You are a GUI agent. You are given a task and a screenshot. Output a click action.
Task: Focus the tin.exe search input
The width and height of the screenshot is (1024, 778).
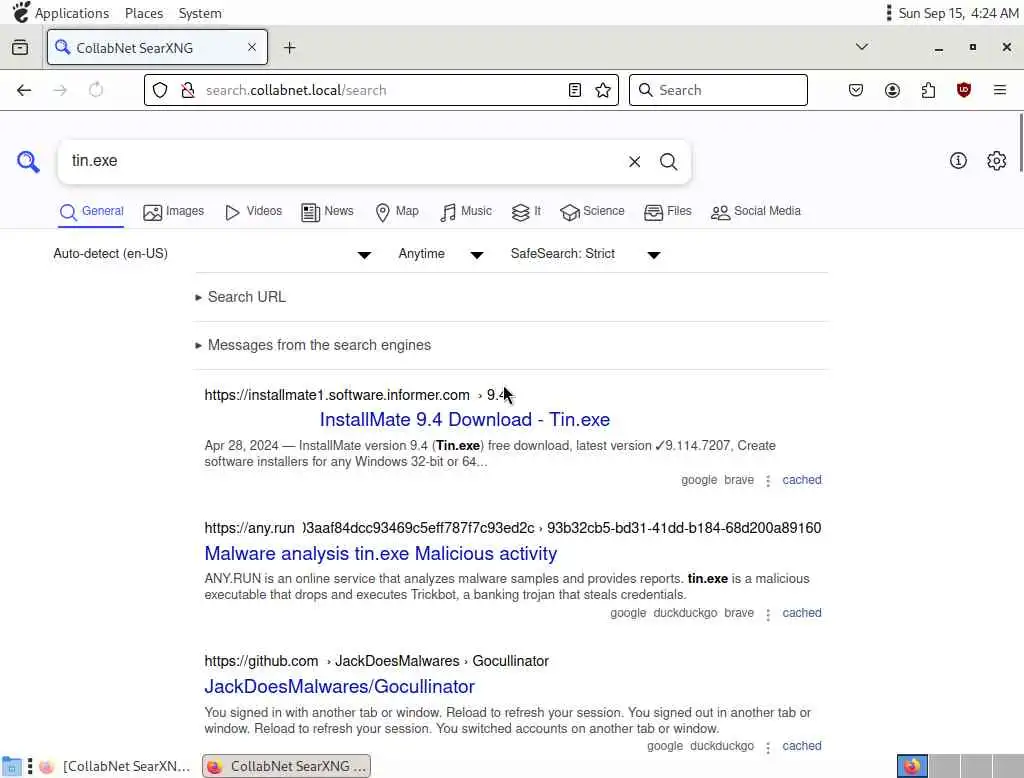click(343, 161)
